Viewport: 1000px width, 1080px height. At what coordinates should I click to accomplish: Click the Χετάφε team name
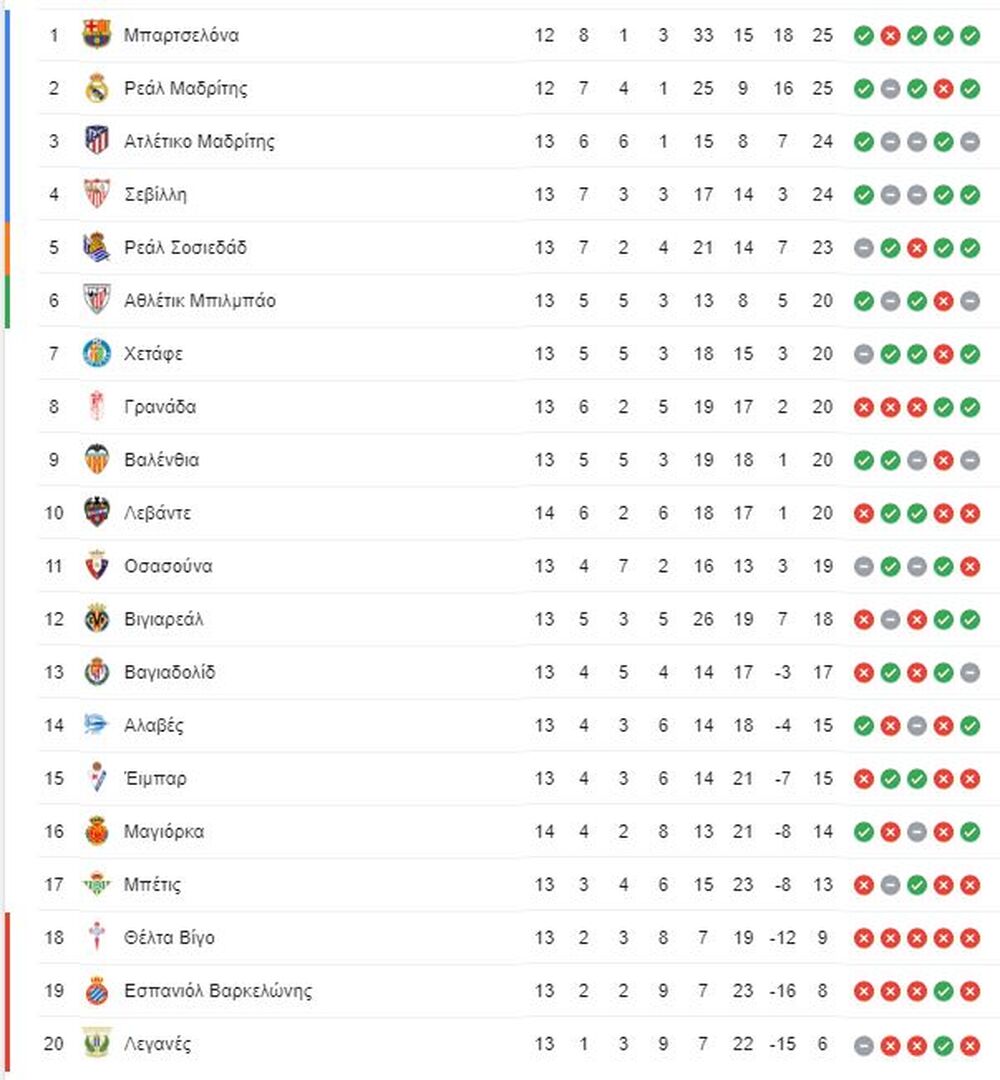153,353
